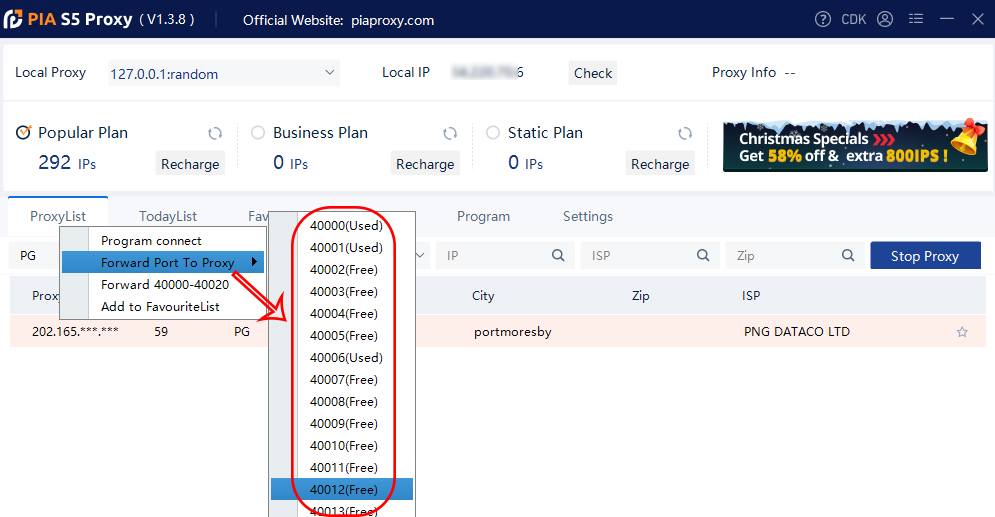995x517 pixels.
Task: Choose Program connect from context menu
Action: 163,240
